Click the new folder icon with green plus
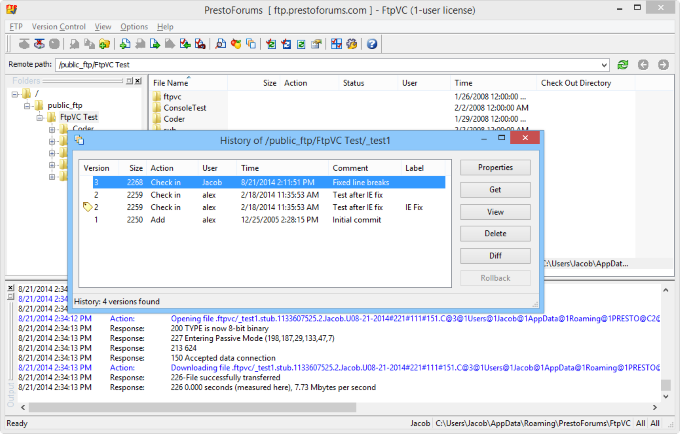The width and height of the screenshot is (680, 434). (104, 44)
